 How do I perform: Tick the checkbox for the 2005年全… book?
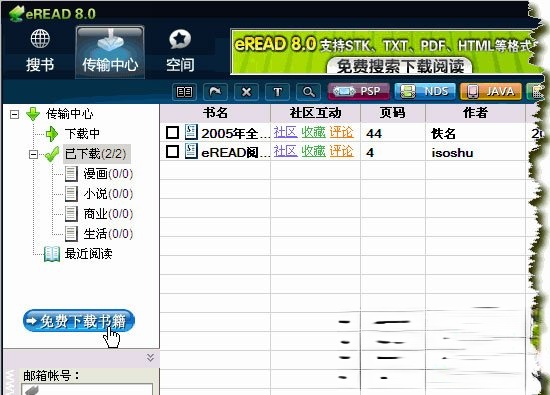coord(172,133)
